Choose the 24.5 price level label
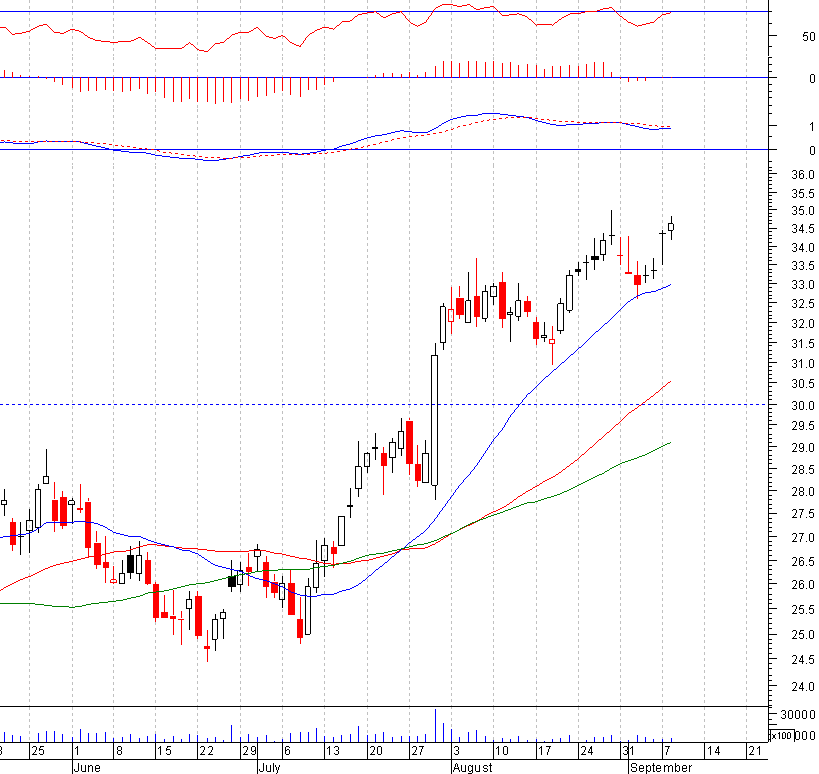Image resolution: width=819 pixels, height=774 pixels. coord(803,660)
